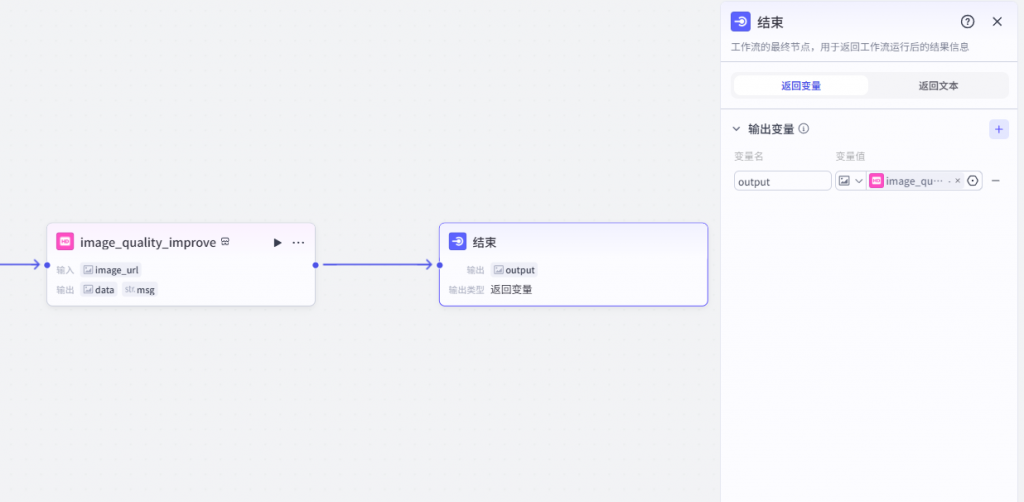Click the 变量值 column label
Image resolution: width=1024 pixels, height=502 pixels.
point(851,156)
